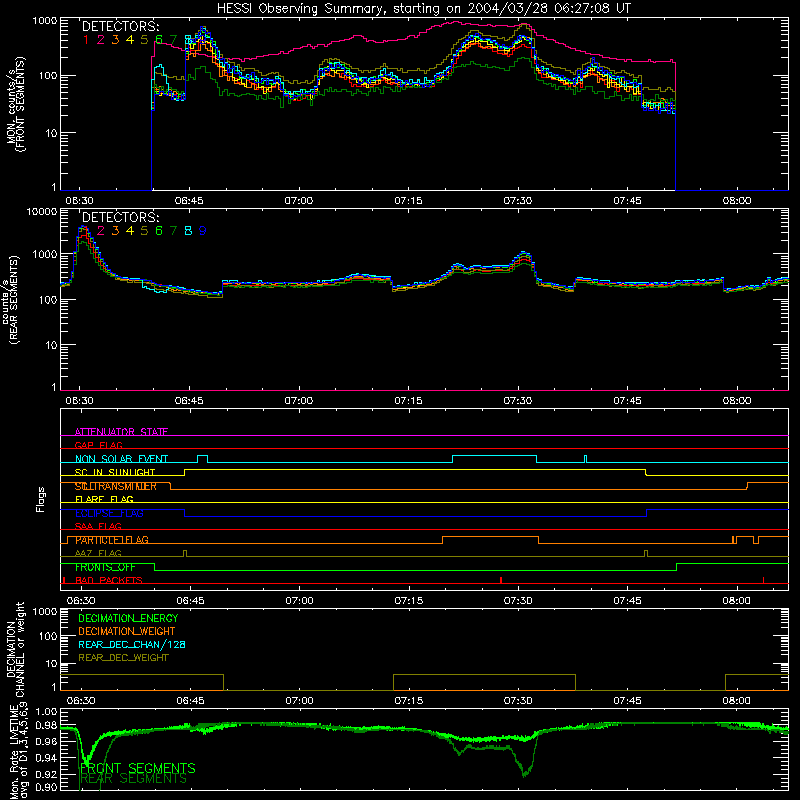800x800 pixels.
Task: Click the ECLIPSE_FLAG label
Action: [x=109, y=513]
